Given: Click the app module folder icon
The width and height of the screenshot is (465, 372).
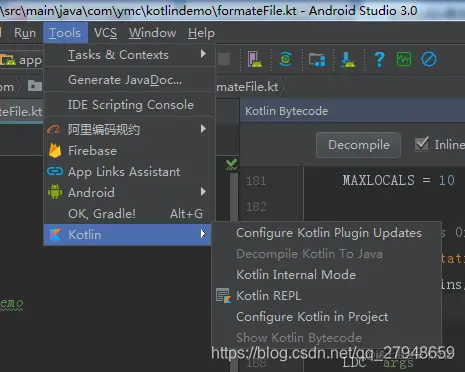Looking at the screenshot, I should tap(8, 60).
